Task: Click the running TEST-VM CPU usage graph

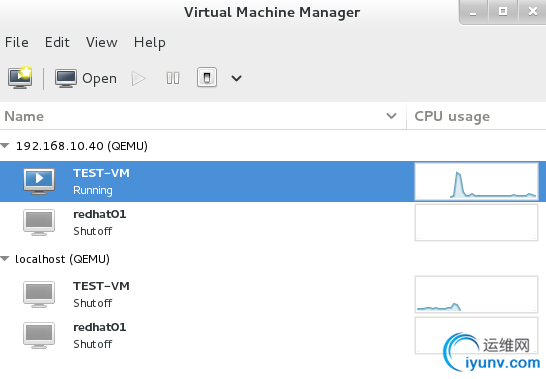Action: coord(476,181)
